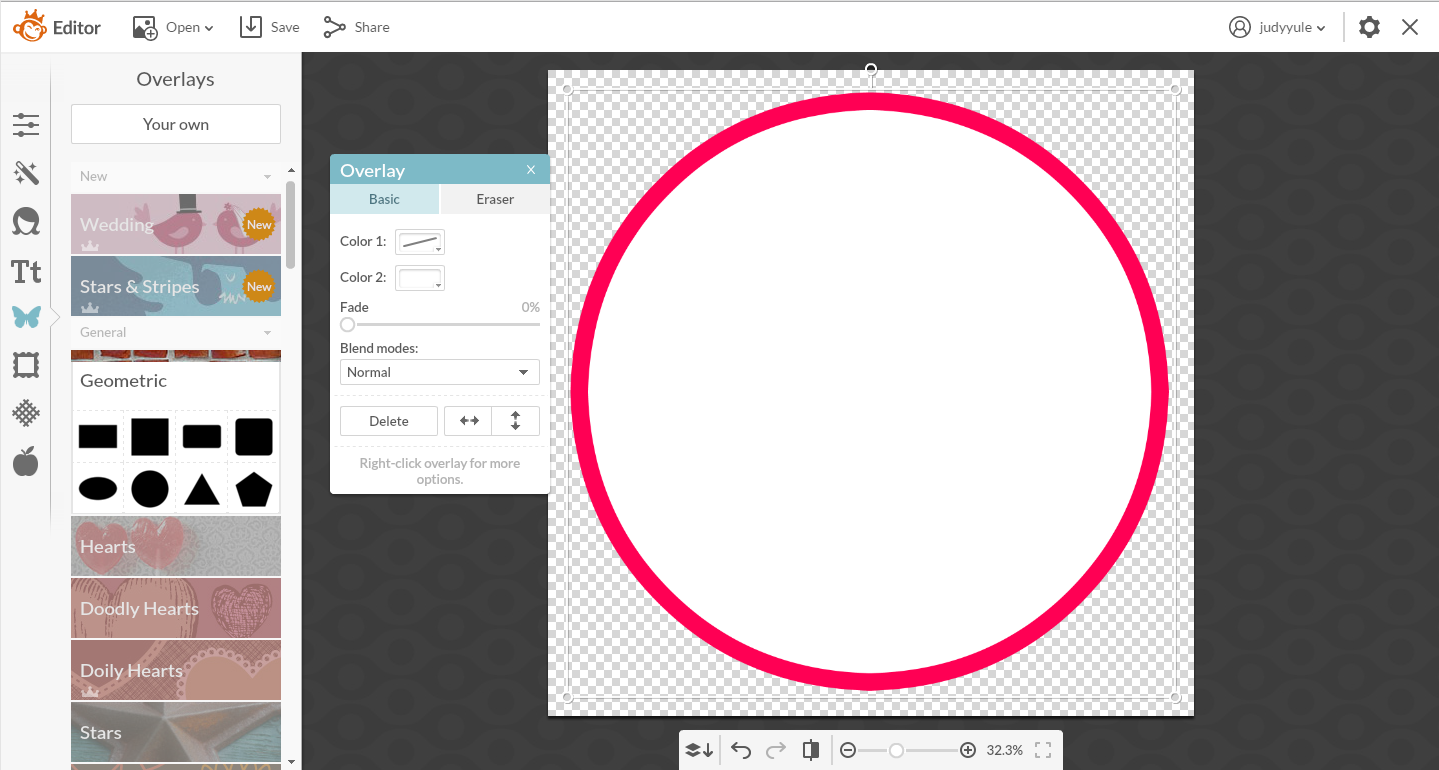Open the Effects magic wand panel
This screenshot has height=770, width=1439.
coord(26,174)
